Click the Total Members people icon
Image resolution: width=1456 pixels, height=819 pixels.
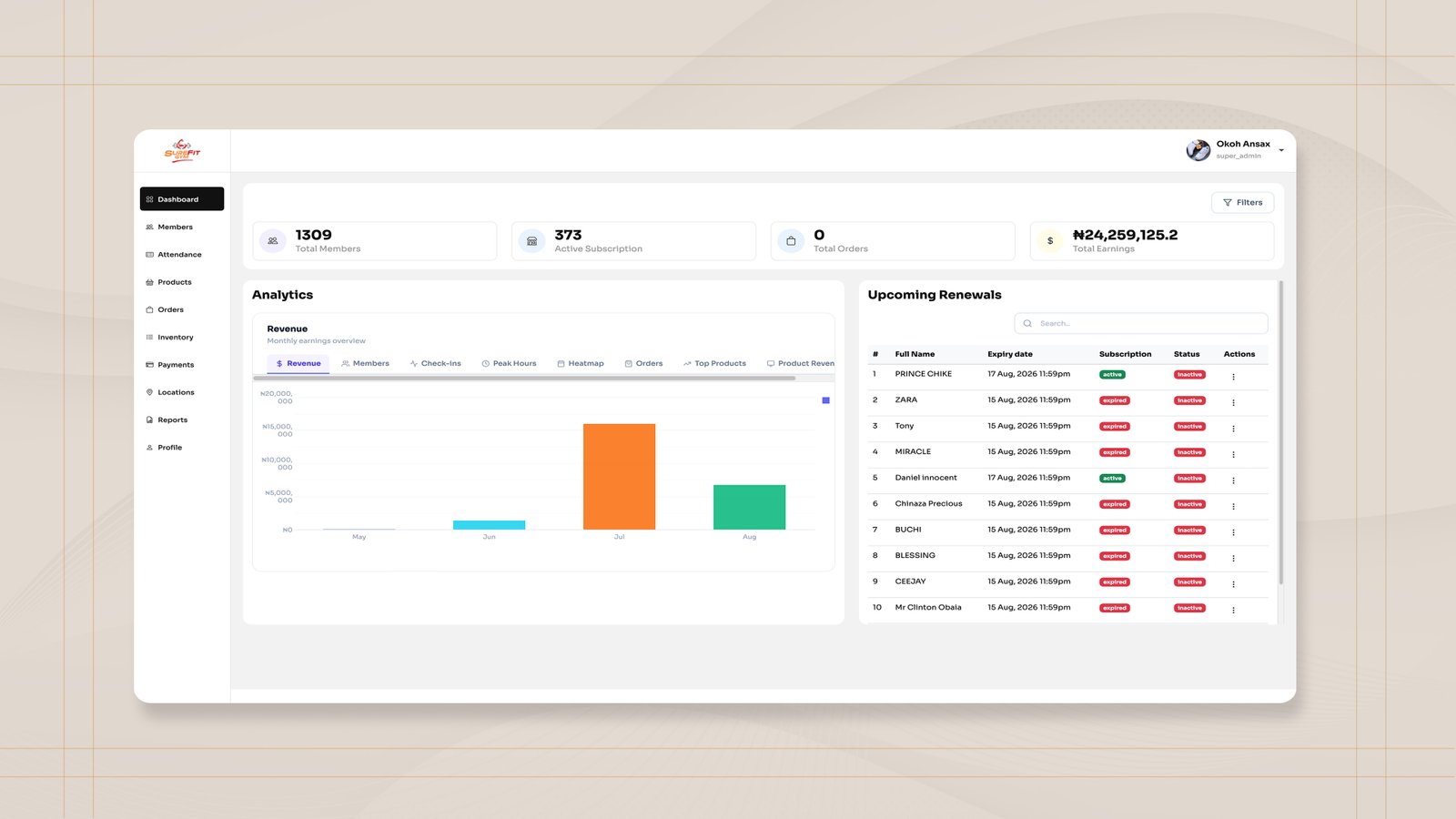tap(273, 241)
